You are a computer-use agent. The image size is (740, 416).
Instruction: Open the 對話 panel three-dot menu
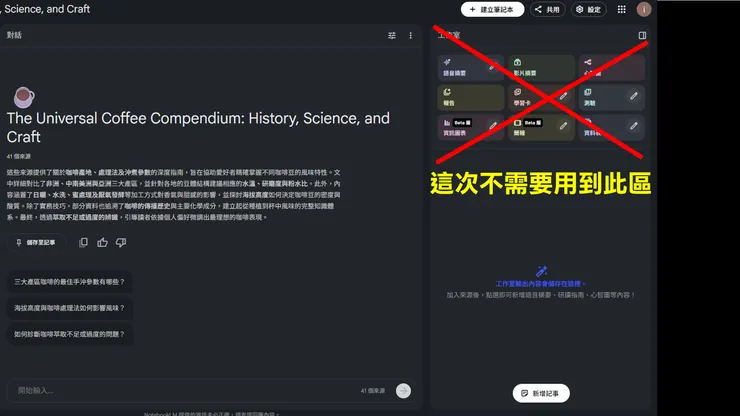click(411, 35)
